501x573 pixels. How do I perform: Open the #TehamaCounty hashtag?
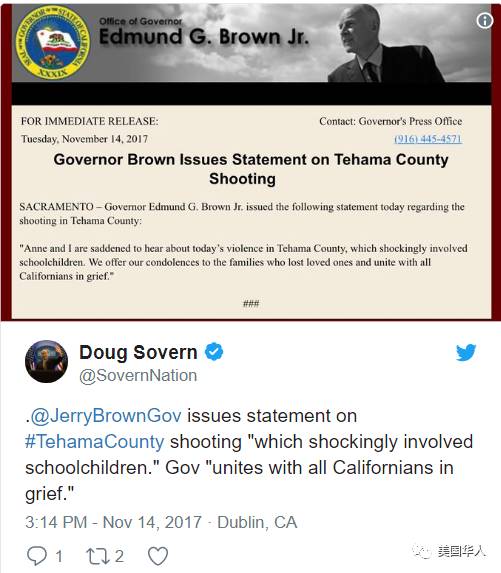point(95,442)
